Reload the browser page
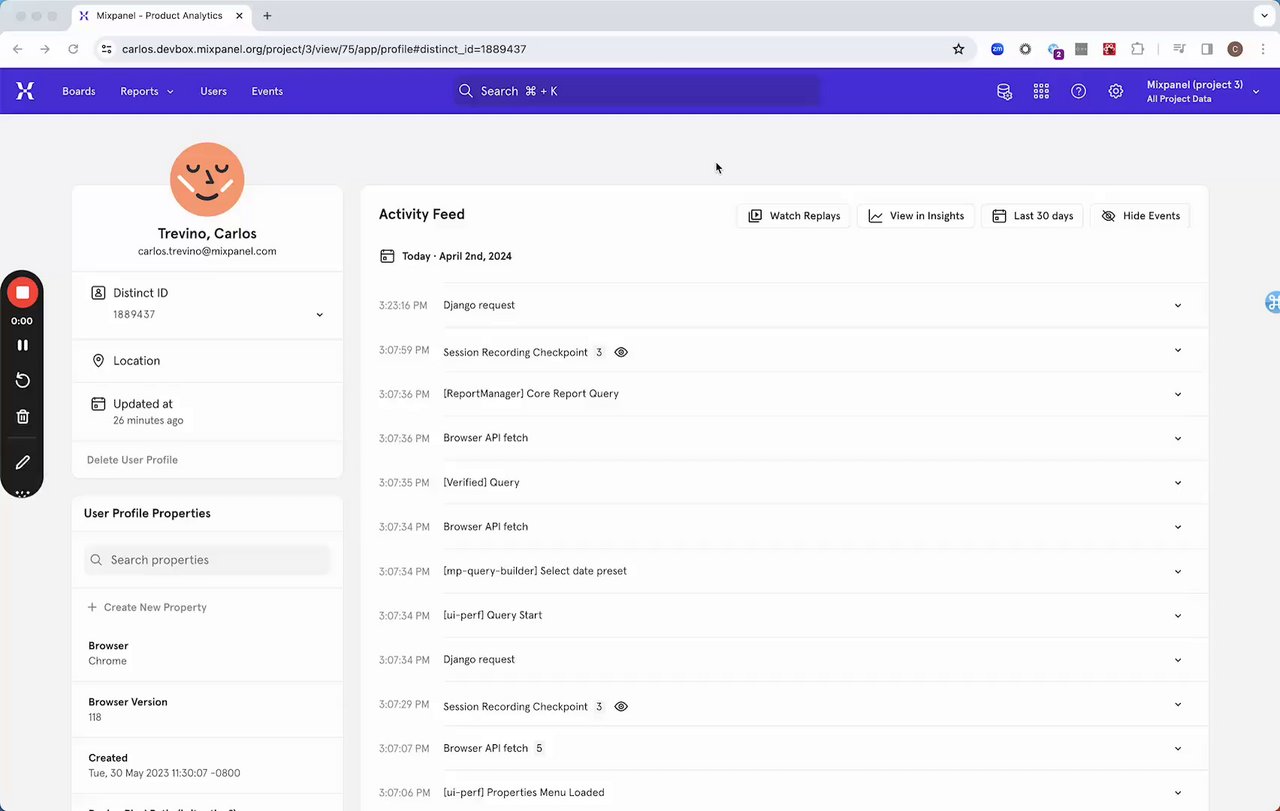This screenshot has height=811, width=1280. click(x=73, y=49)
